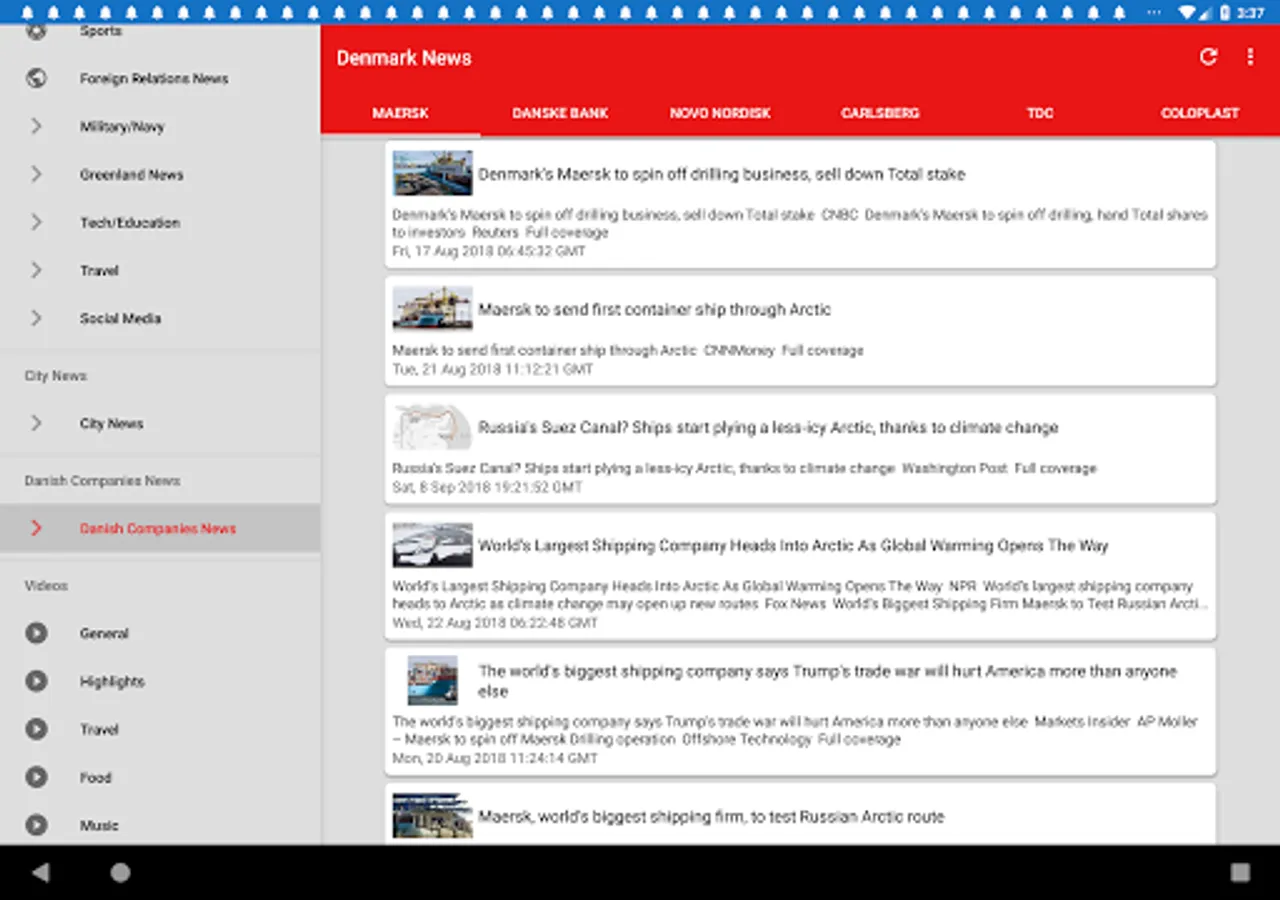
Task: Expand the Tech/Education chevron
Action: (x=36, y=222)
